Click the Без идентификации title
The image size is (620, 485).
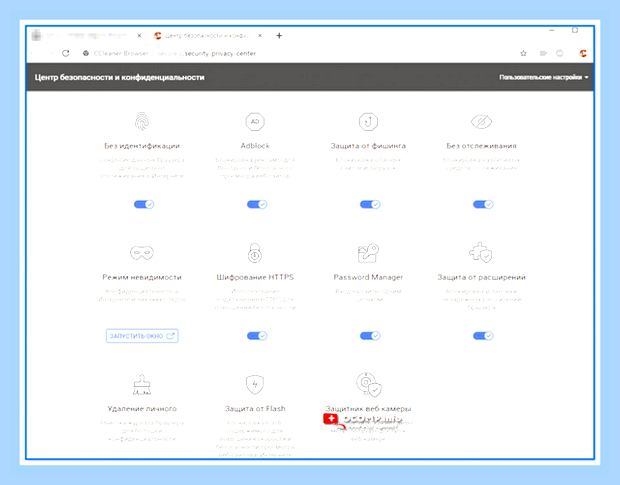[x=142, y=146]
